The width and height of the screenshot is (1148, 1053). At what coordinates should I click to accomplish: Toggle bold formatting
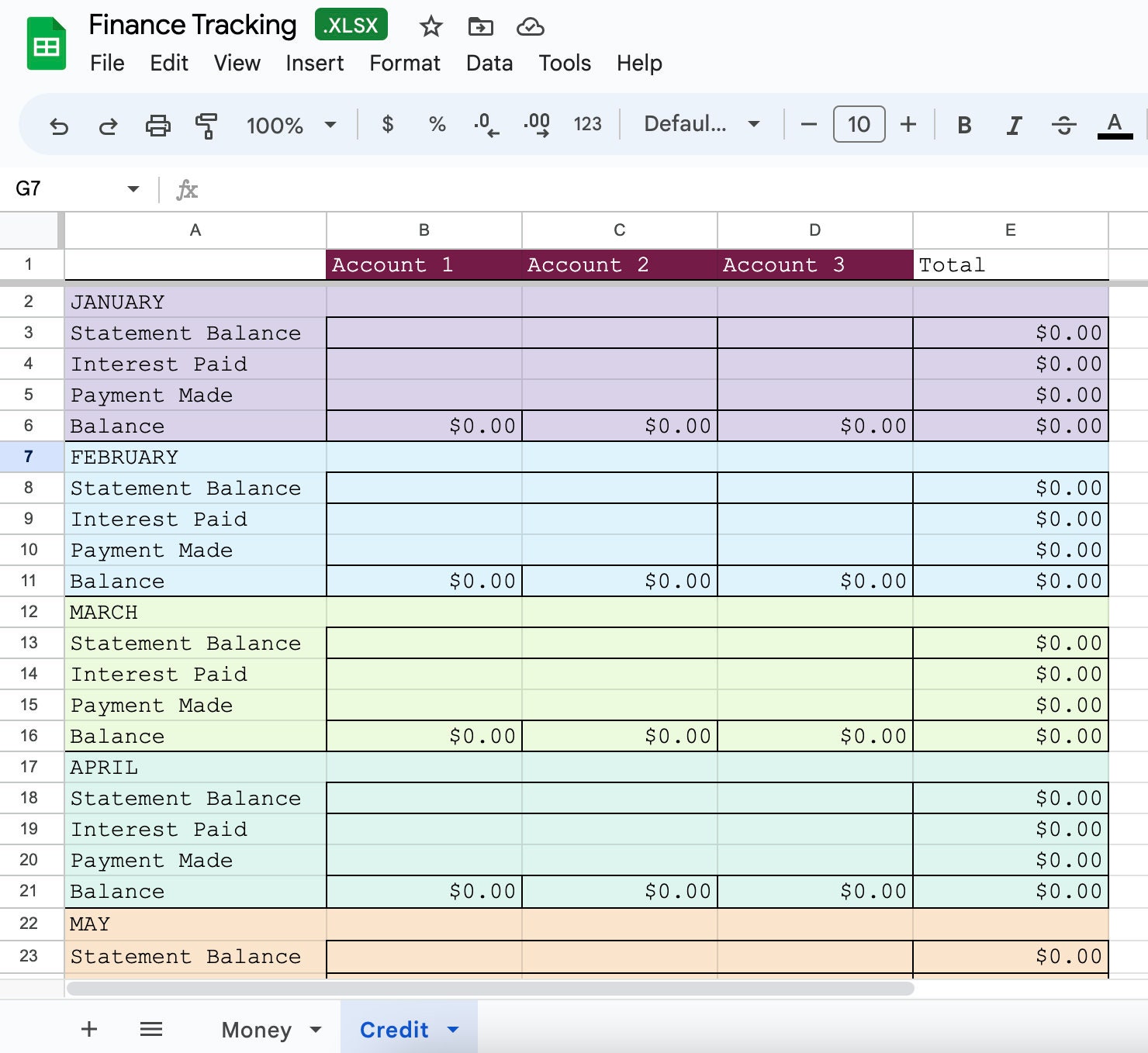[x=963, y=124]
